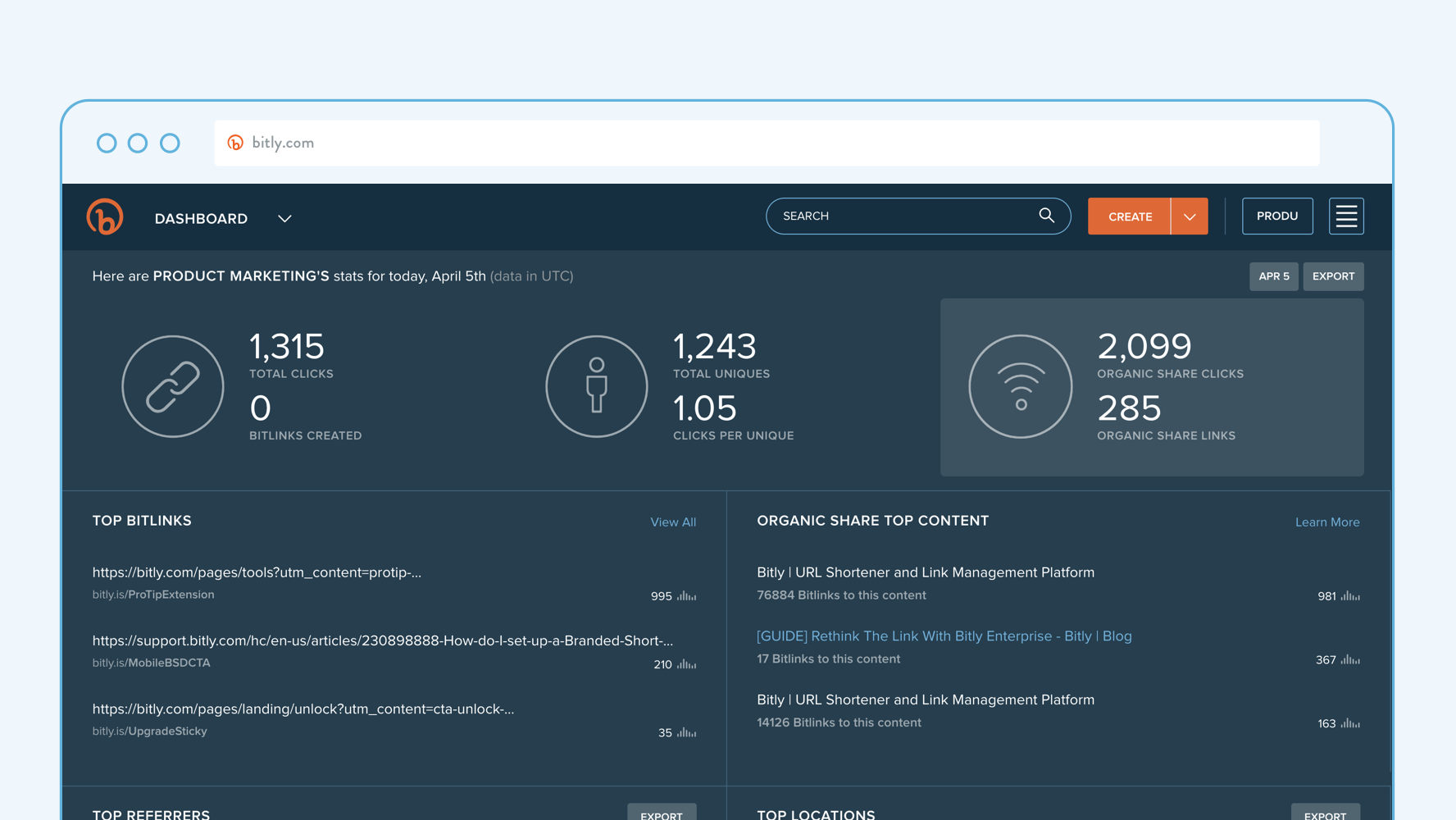Open the support.bitly.com Branded-Short article link
This screenshot has width=1456, height=820.
tap(383, 640)
